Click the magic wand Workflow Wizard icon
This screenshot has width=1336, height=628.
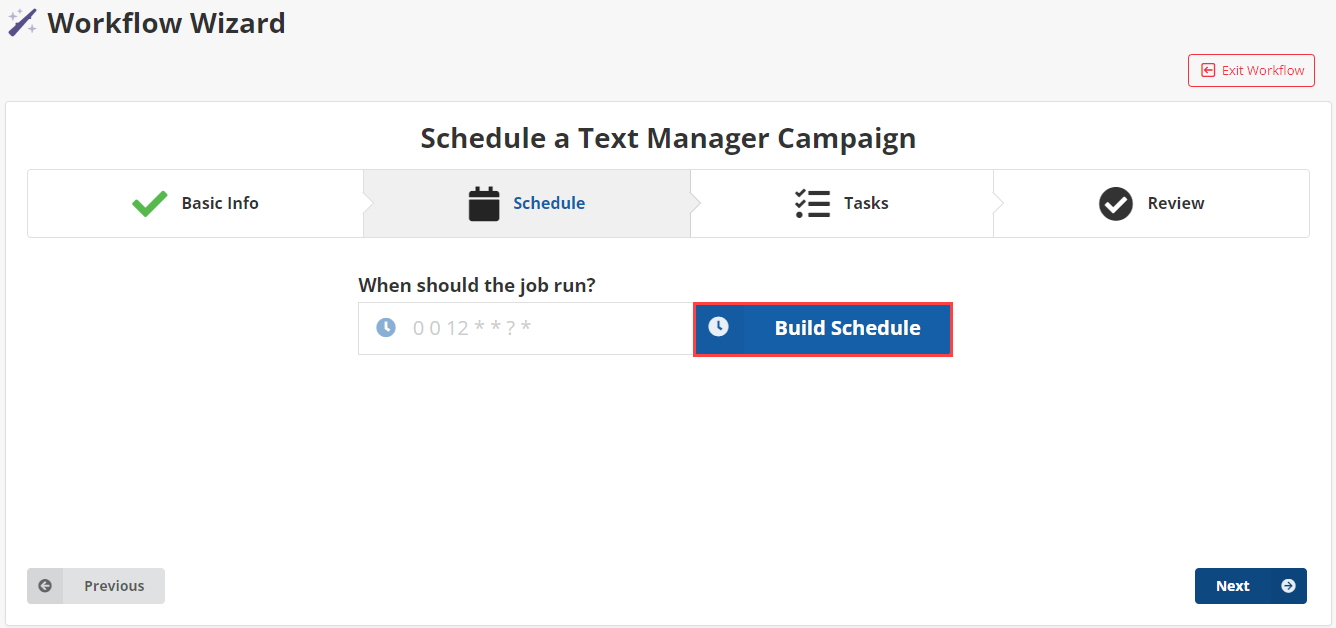pyautogui.click(x=22, y=22)
